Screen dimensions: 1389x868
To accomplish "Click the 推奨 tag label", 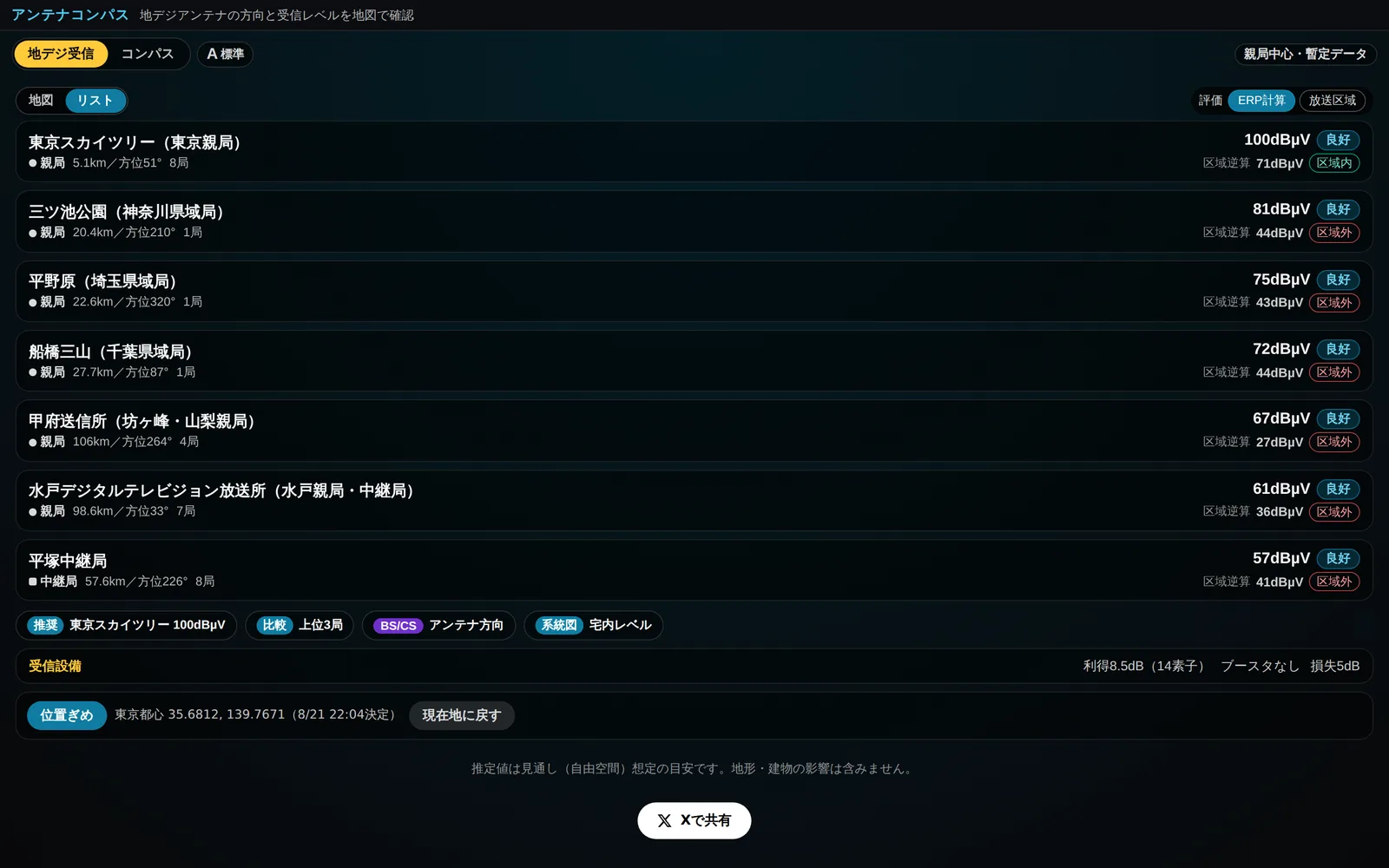I will (x=45, y=625).
